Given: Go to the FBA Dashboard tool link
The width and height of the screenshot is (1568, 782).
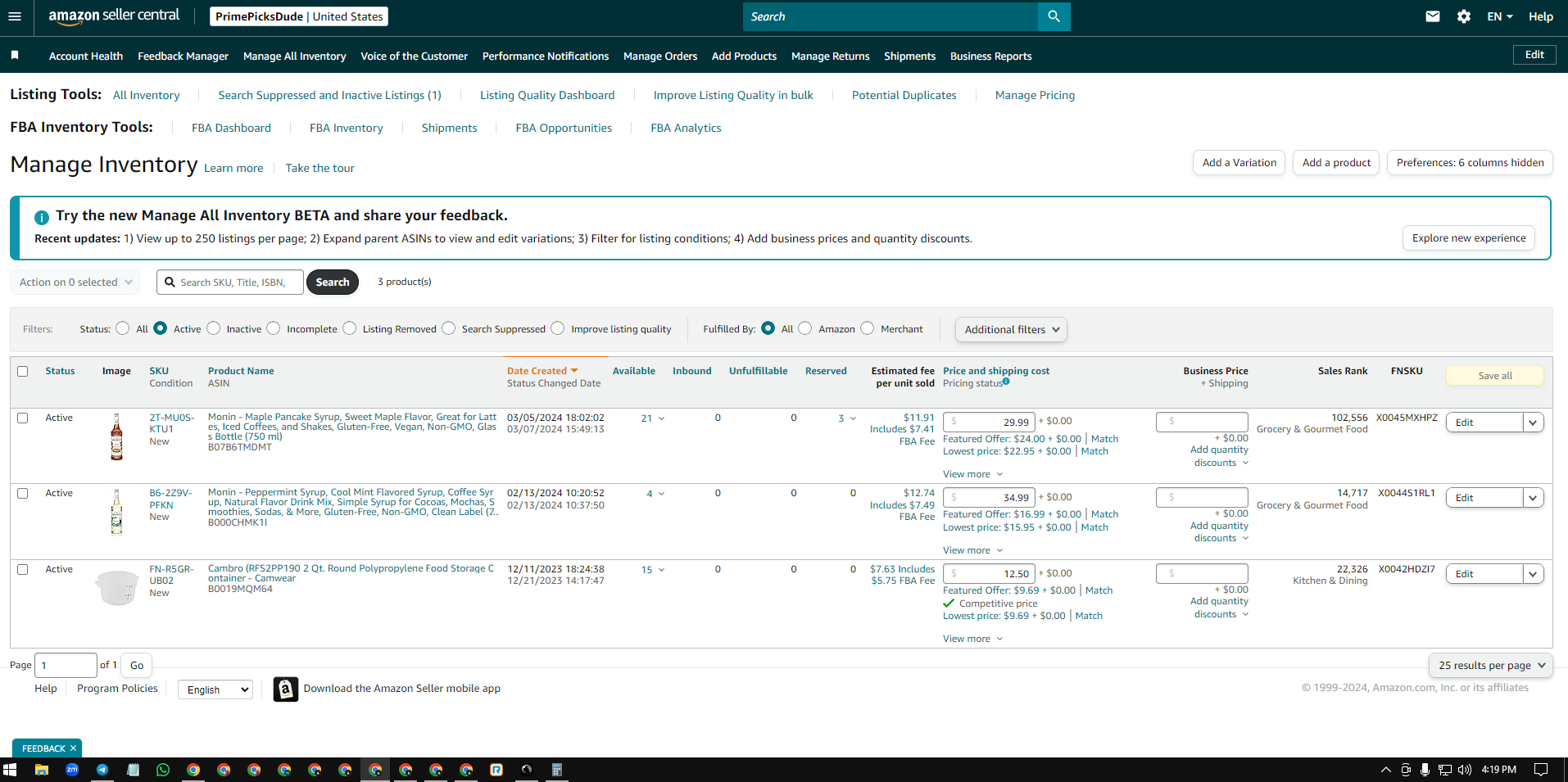Looking at the screenshot, I should (x=231, y=128).
